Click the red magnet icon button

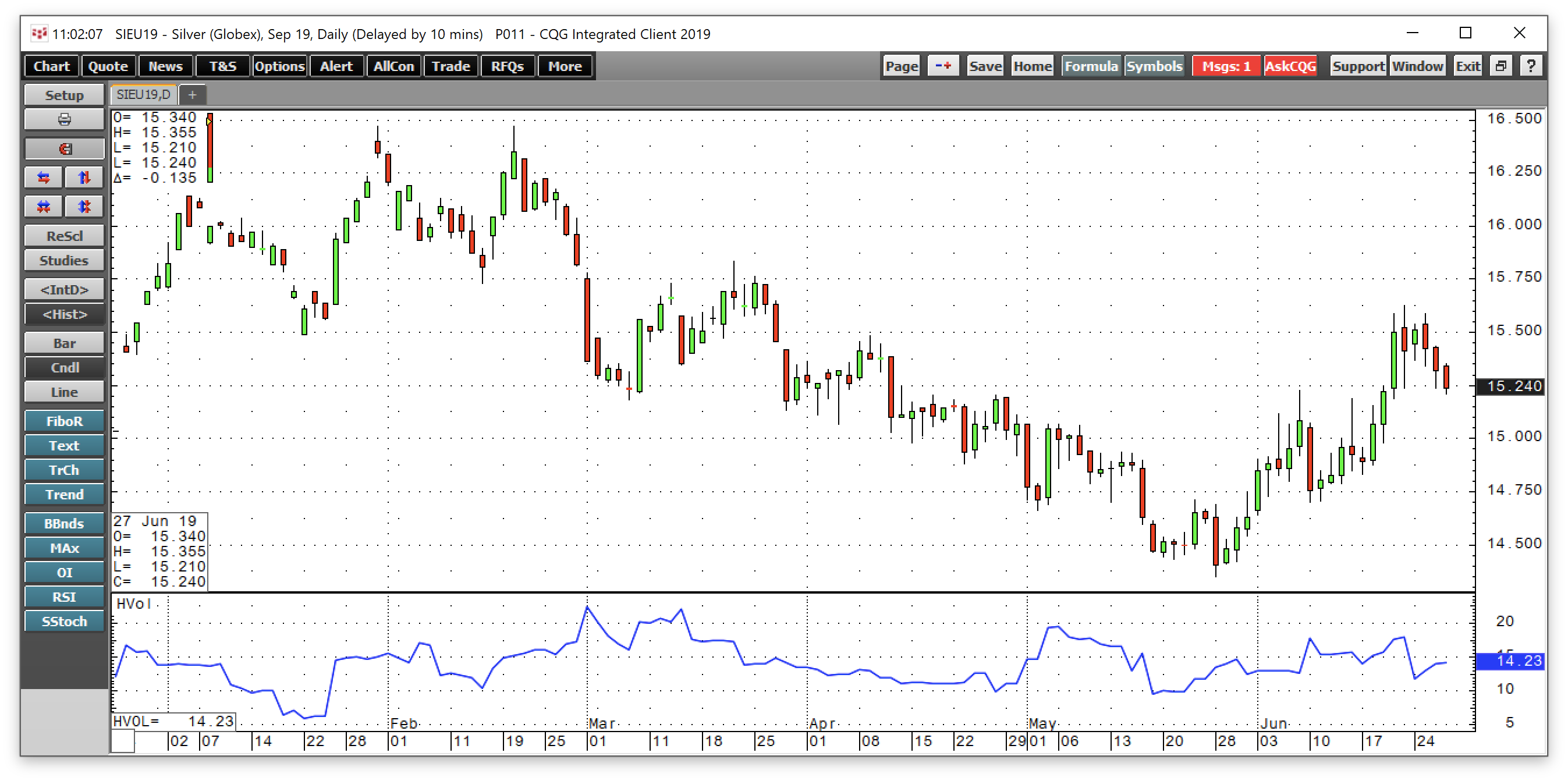[x=64, y=148]
